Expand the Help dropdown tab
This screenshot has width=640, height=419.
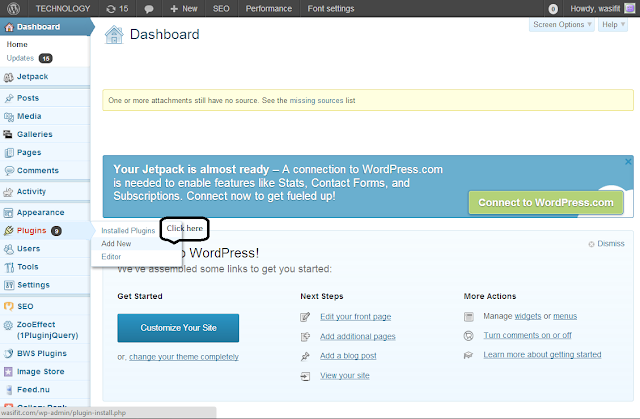(x=613, y=25)
